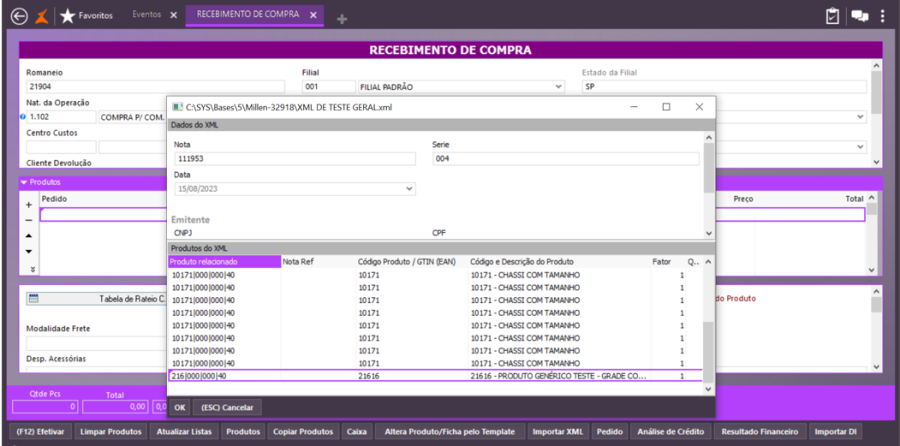Click the back arrow icon
The image size is (900, 446).
pos(17,16)
